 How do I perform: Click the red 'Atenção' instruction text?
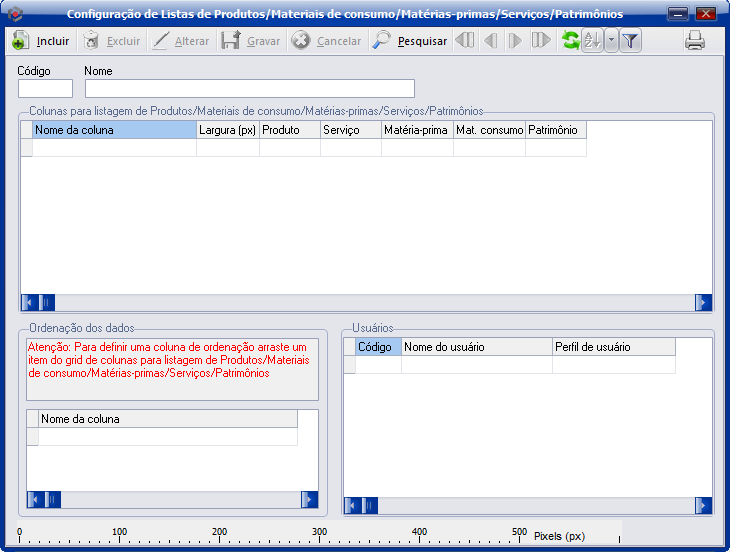[169, 360]
